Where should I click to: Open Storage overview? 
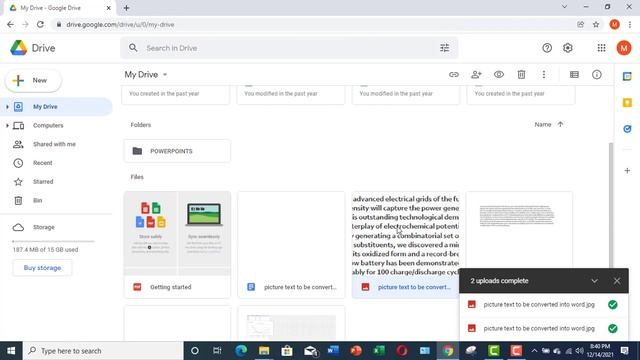(44, 227)
